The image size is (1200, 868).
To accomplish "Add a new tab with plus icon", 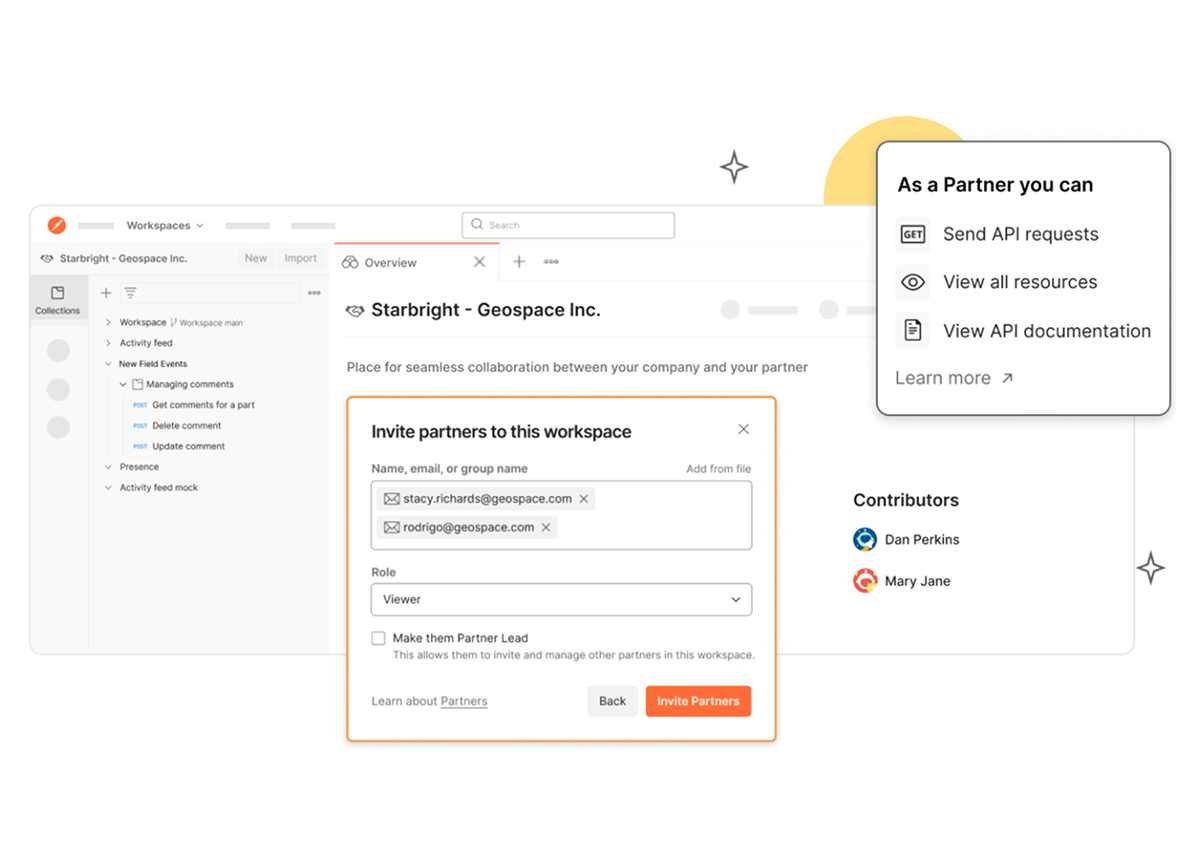I will pyautogui.click(x=519, y=262).
